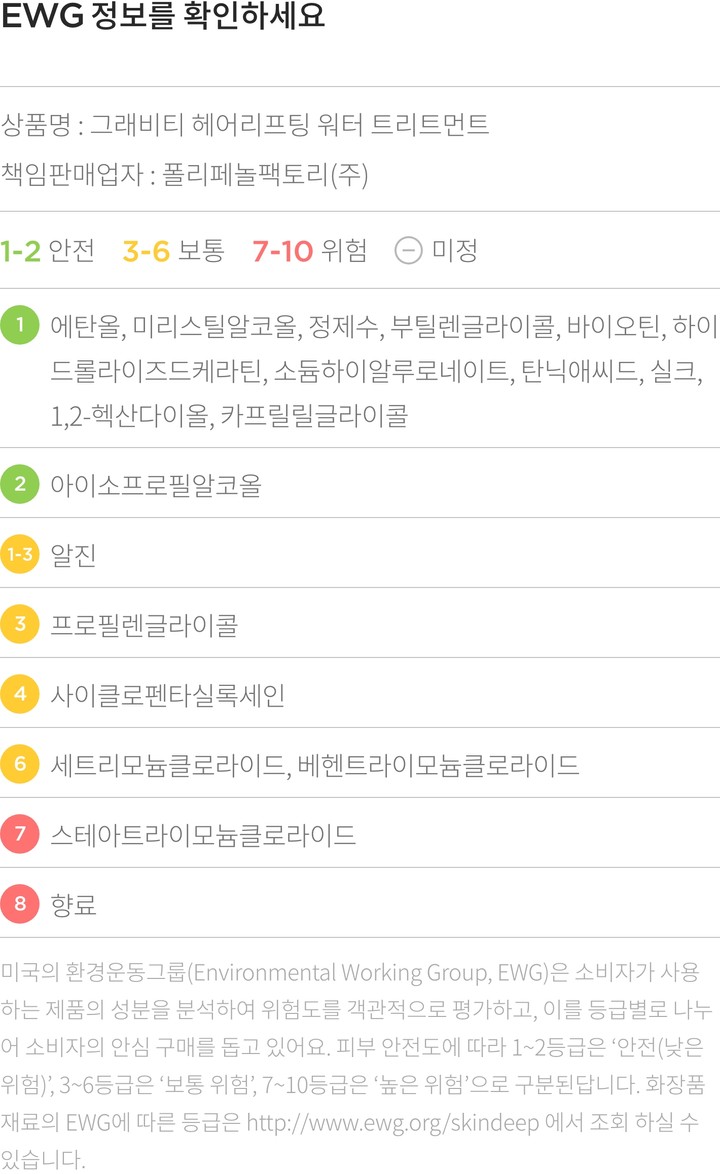Screen dimensions: 720x1174
Task: Click the green grade 2 badge
Action: coord(20,484)
